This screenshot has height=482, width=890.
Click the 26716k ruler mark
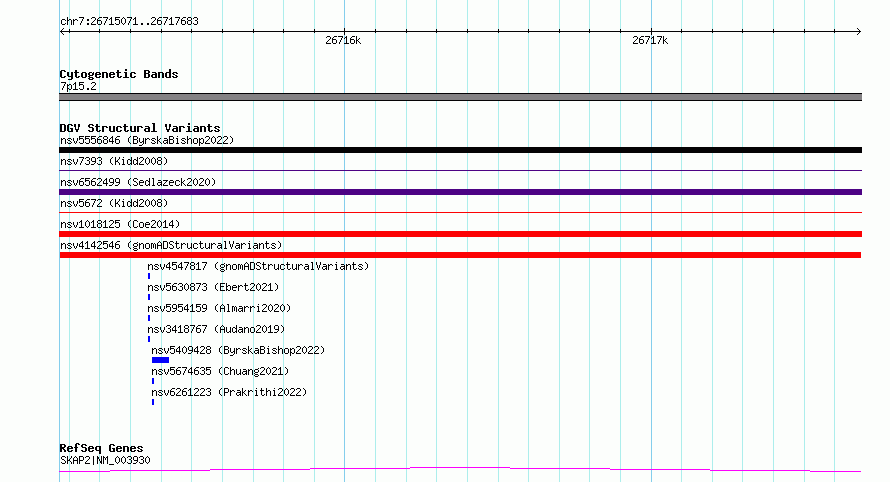[x=343, y=40]
